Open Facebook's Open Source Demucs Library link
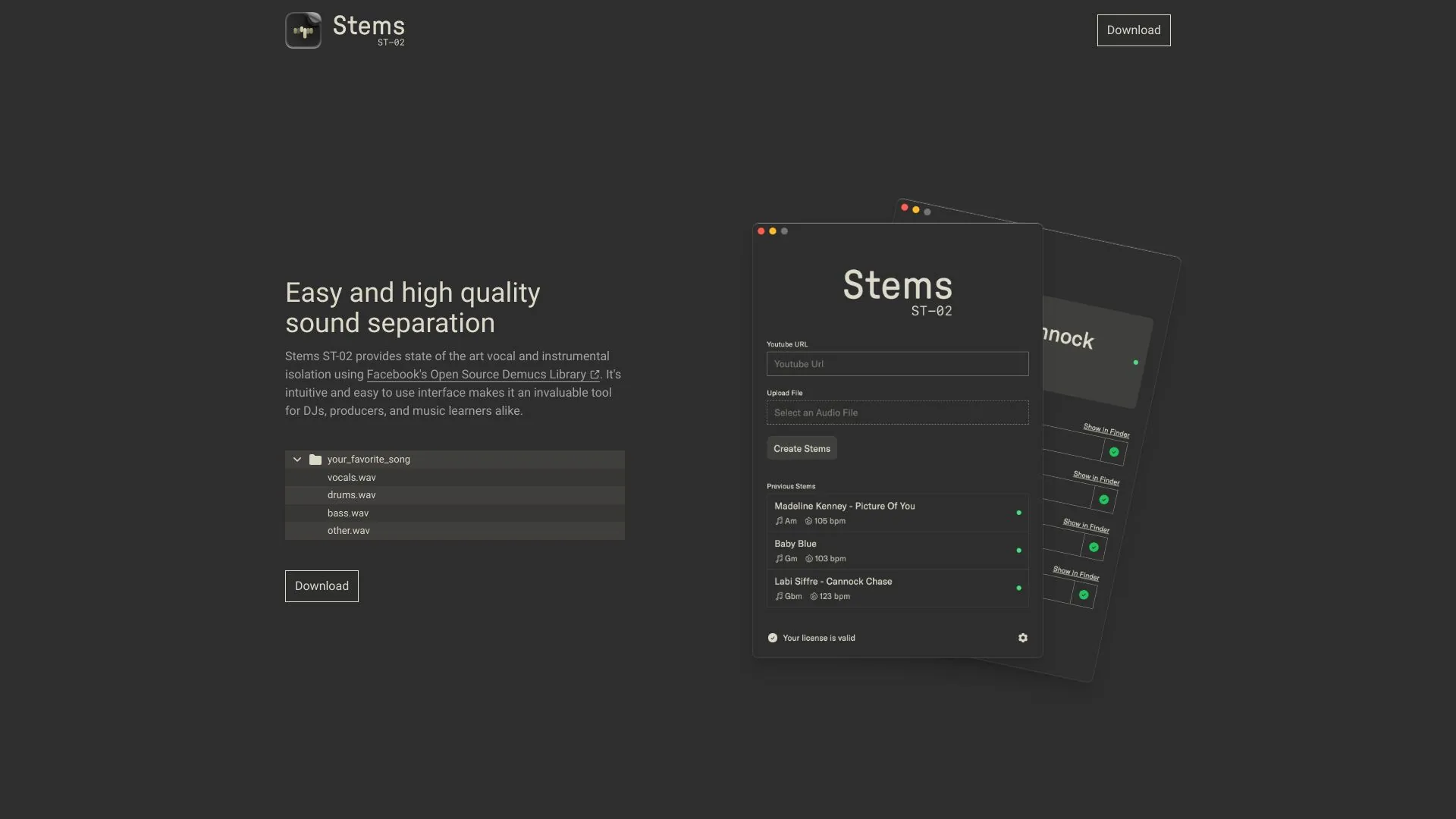The width and height of the screenshot is (1456, 819). (483, 375)
